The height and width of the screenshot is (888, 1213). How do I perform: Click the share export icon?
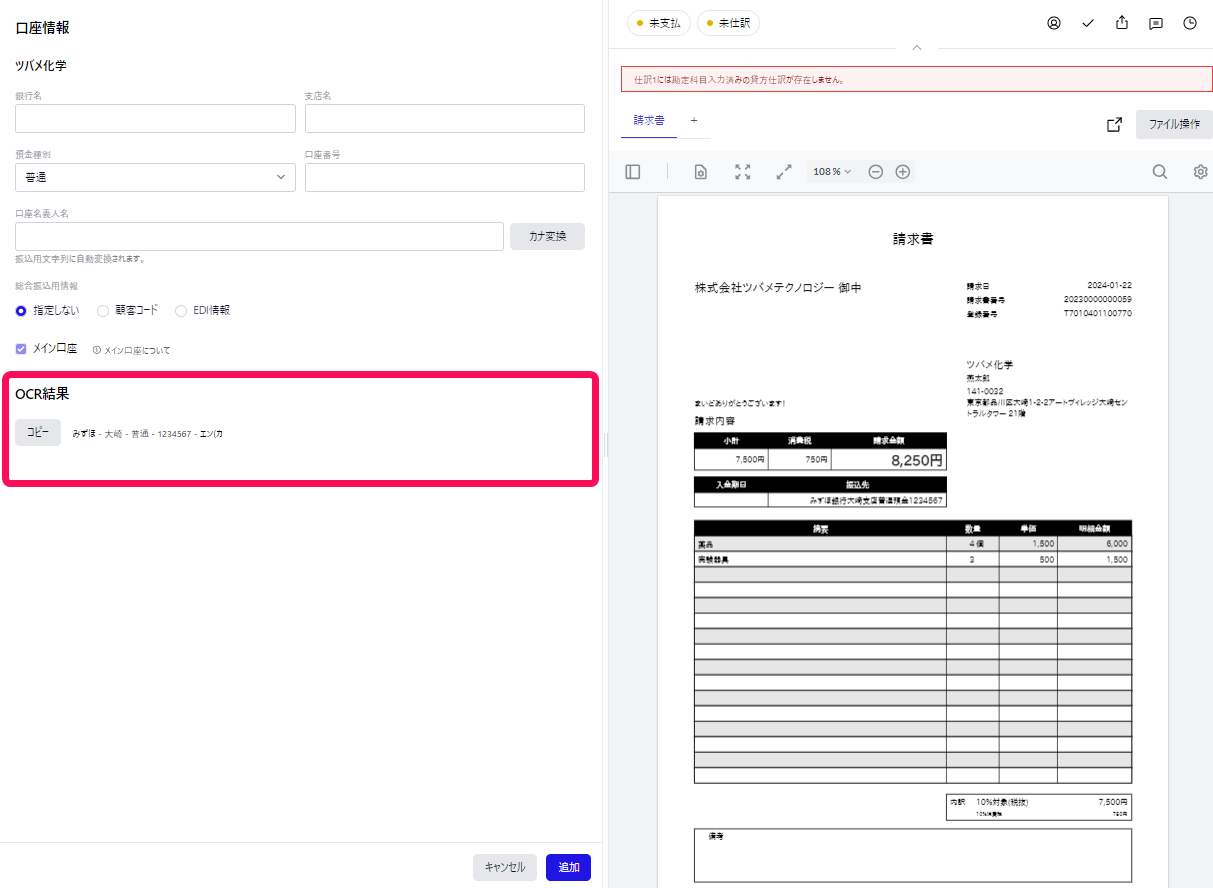pyautogui.click(x=1122, y=23)
